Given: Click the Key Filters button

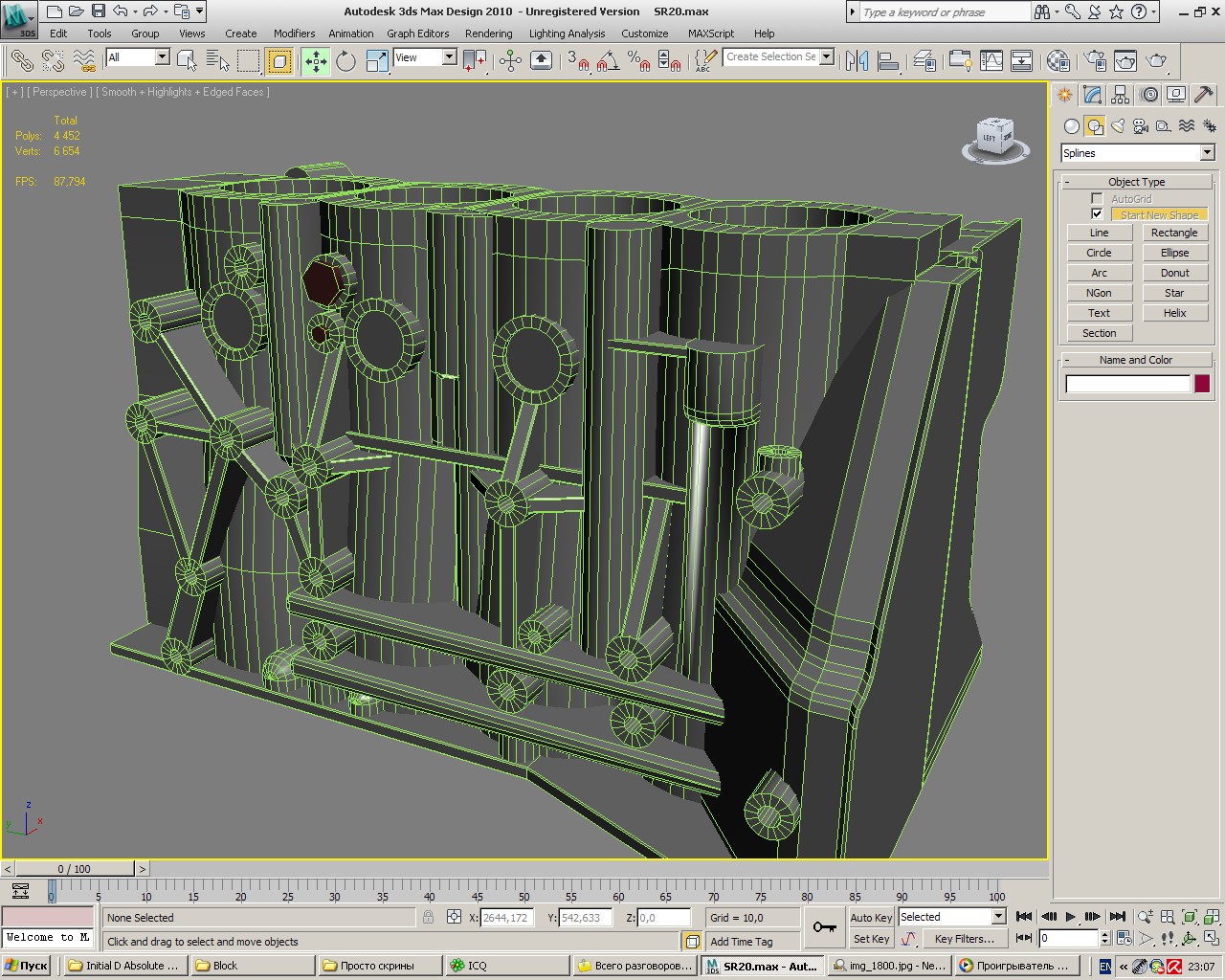Looking at the screenshot, I should [x=964, y=939].
